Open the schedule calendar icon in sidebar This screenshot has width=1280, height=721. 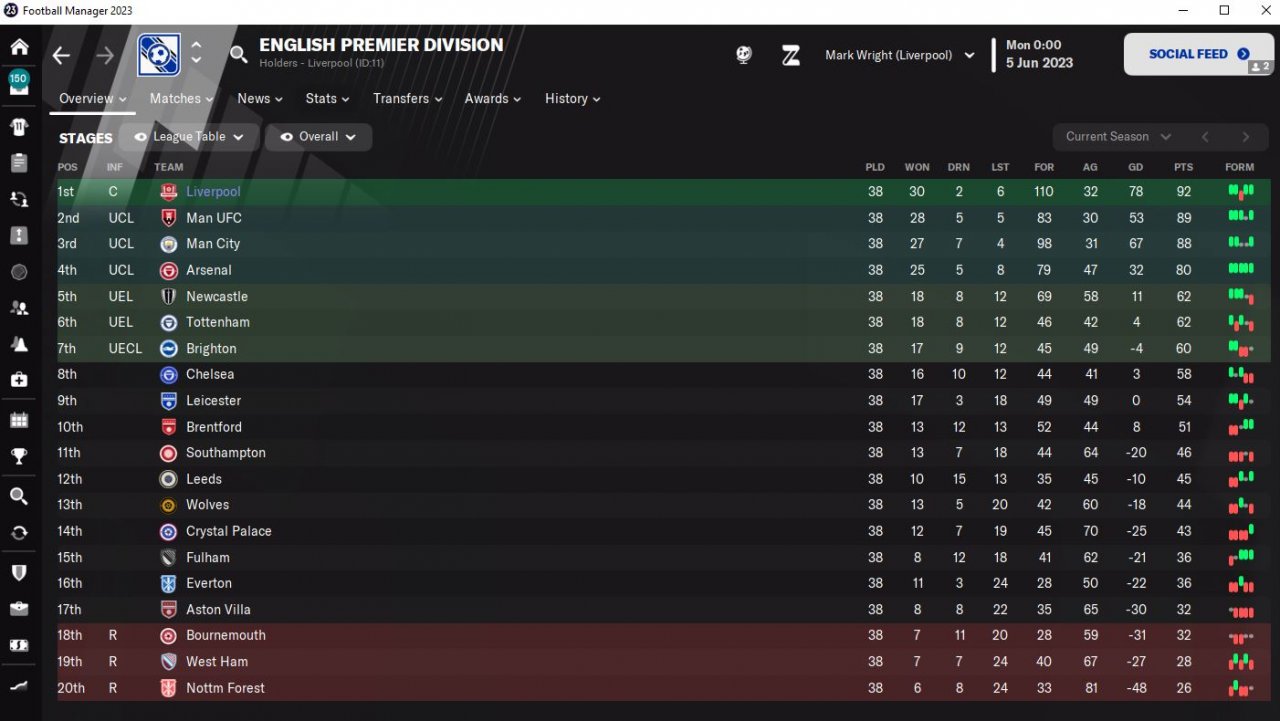[19, 420]
